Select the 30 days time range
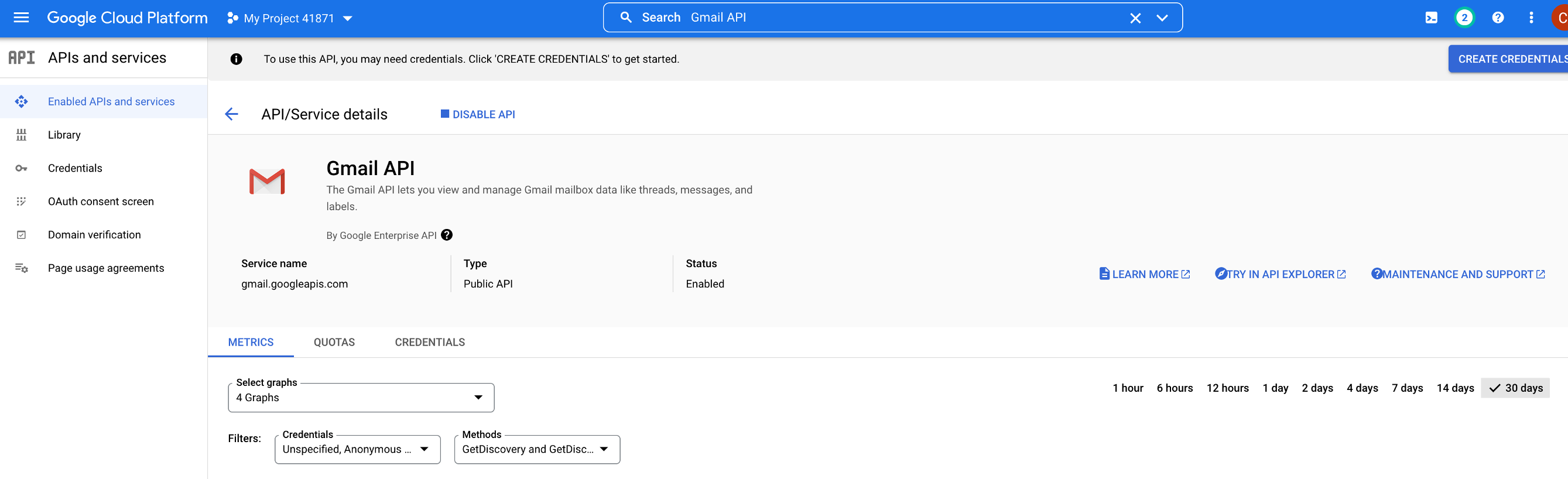Viewport: 1568px width, 479px height. click(1516, 388)
